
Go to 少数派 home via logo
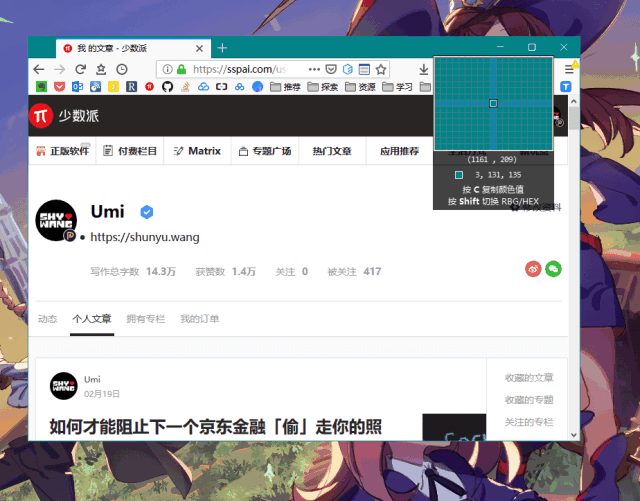(64, 116)
